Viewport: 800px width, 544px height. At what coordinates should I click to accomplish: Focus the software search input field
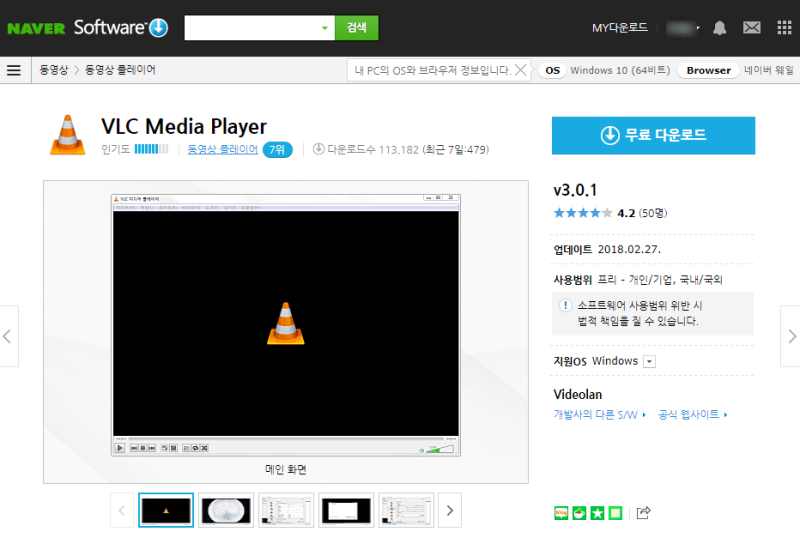click(252, 28)
